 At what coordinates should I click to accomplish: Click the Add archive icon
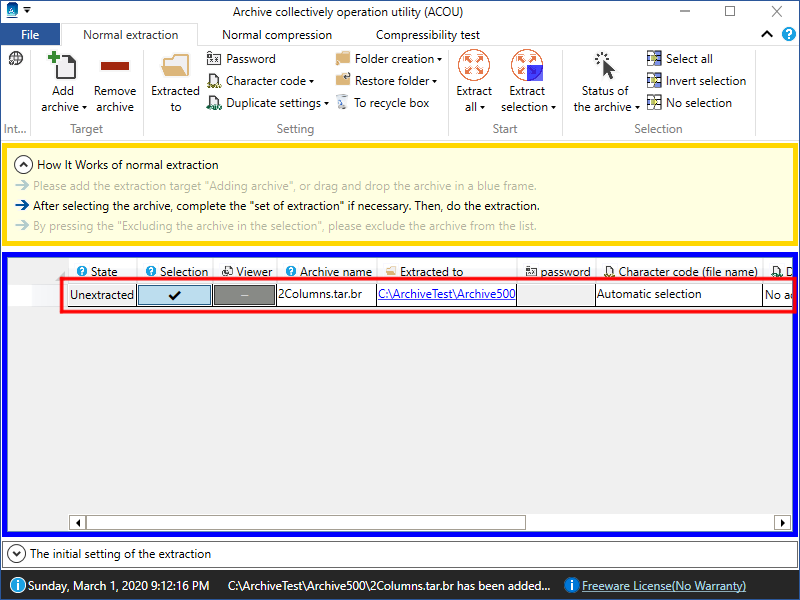pos(64,67)
